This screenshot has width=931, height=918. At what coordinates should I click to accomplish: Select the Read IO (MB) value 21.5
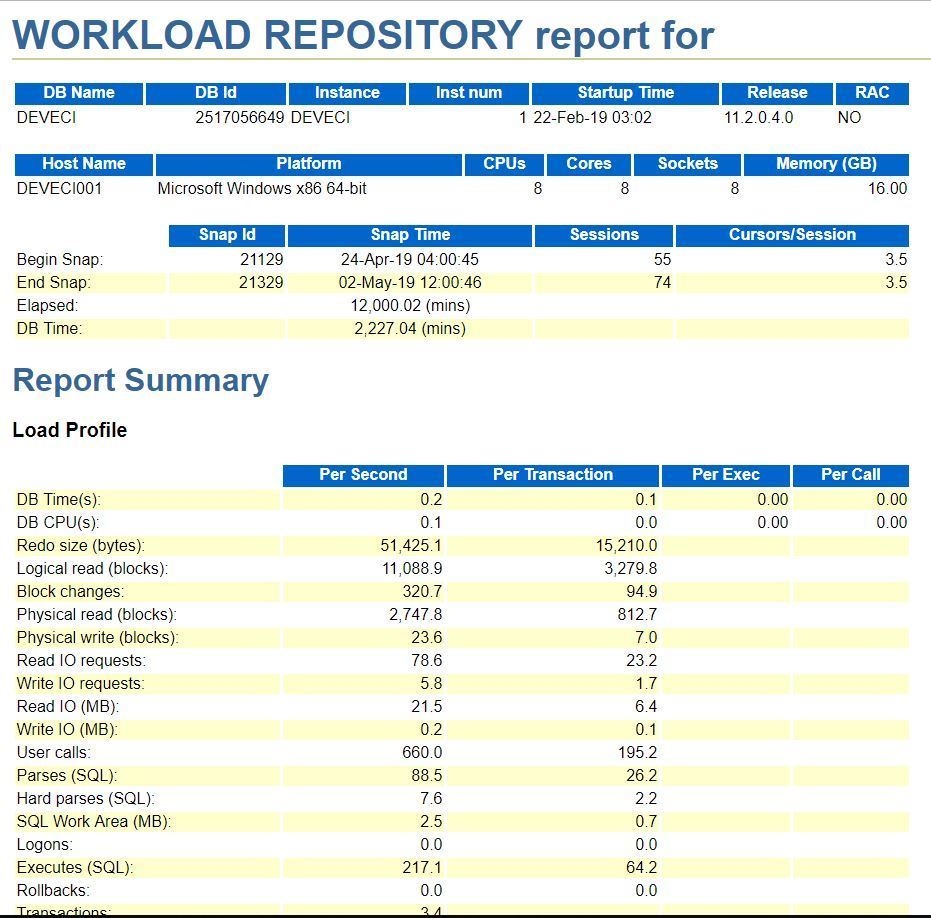click(426, 707)
